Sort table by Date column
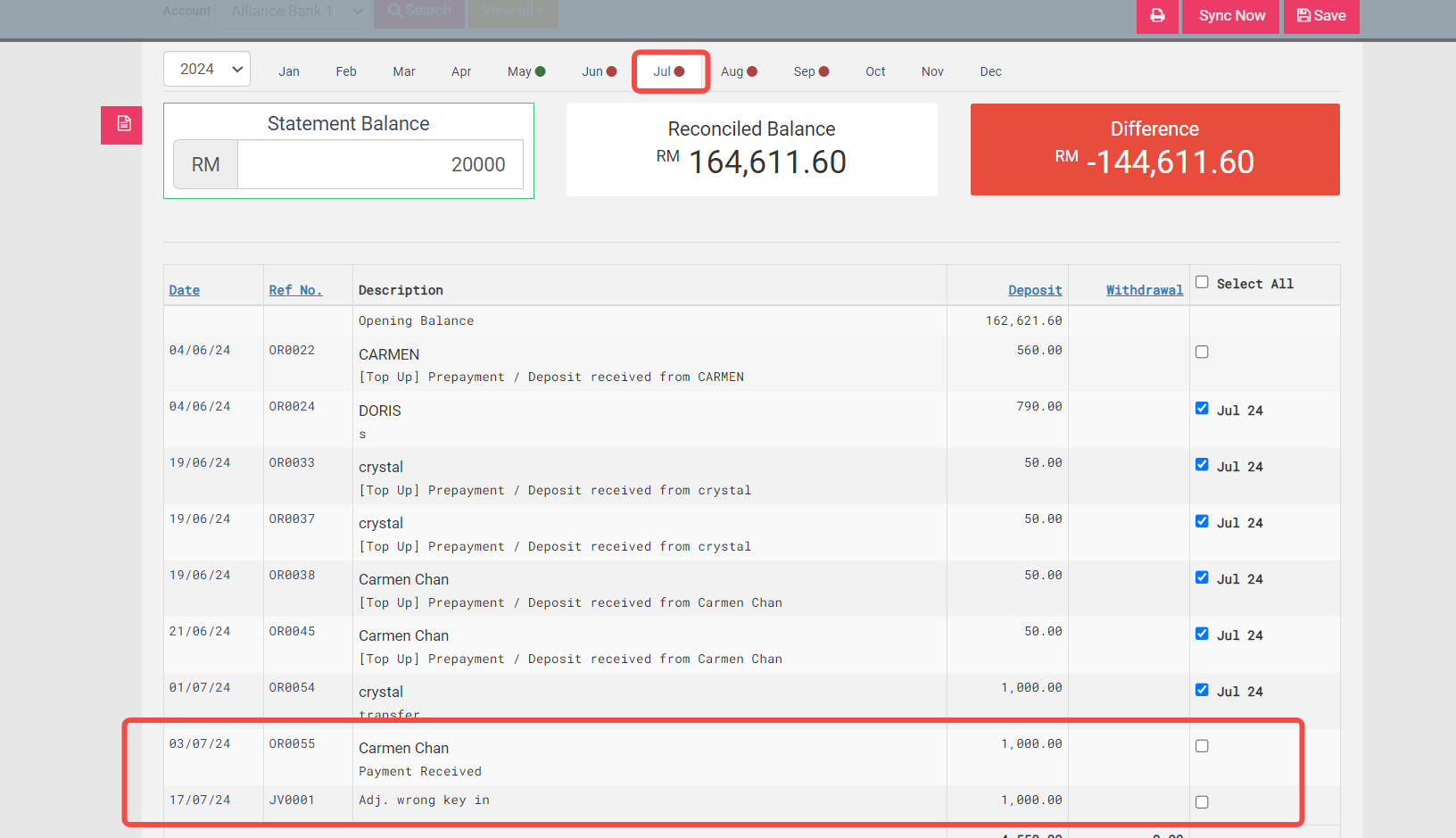This screenshot has width=1456, height=838. (185, 290)
